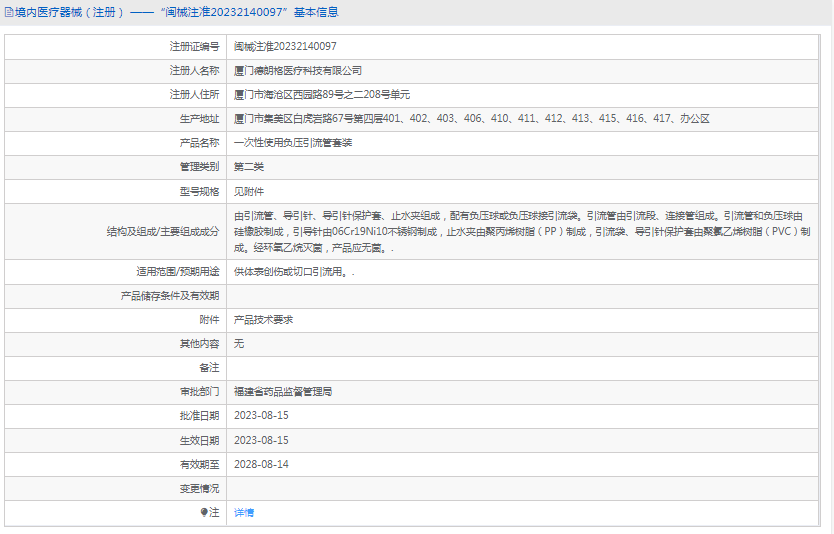Click the 产品名称 label
This screenshot has width=834, height=534.
[x=199, y=143]
